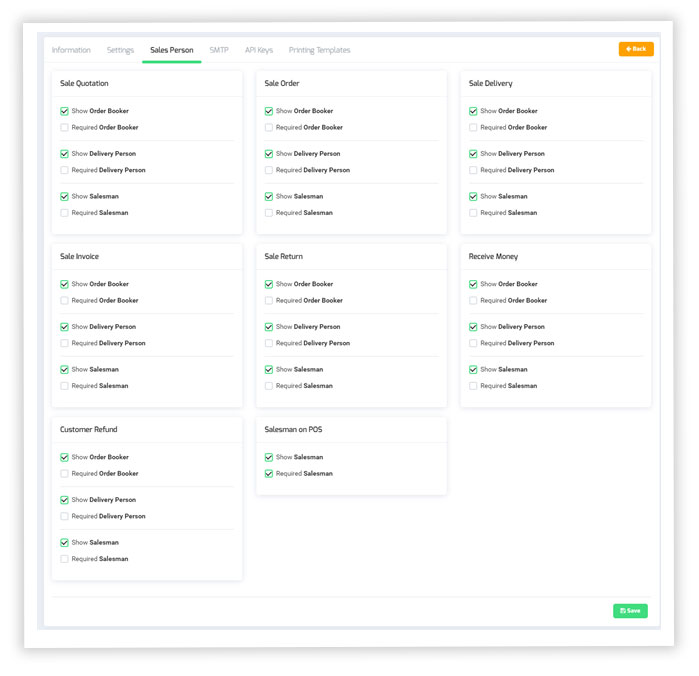Enable Required Order Booker in Sale Order
This screenshot has width=699, height=676.
click(269, 128)
